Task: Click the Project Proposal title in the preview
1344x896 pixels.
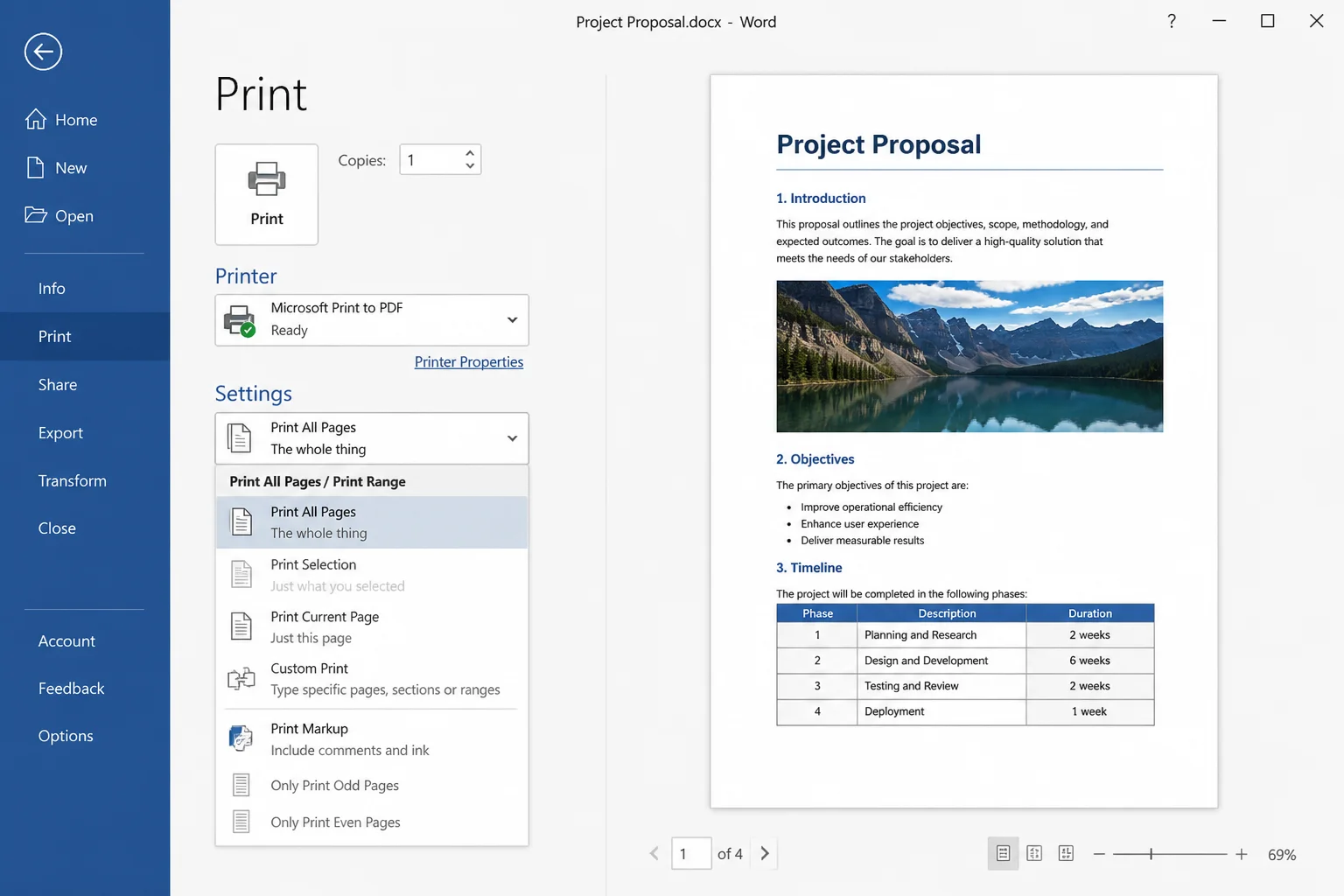Action: (878, 144)
